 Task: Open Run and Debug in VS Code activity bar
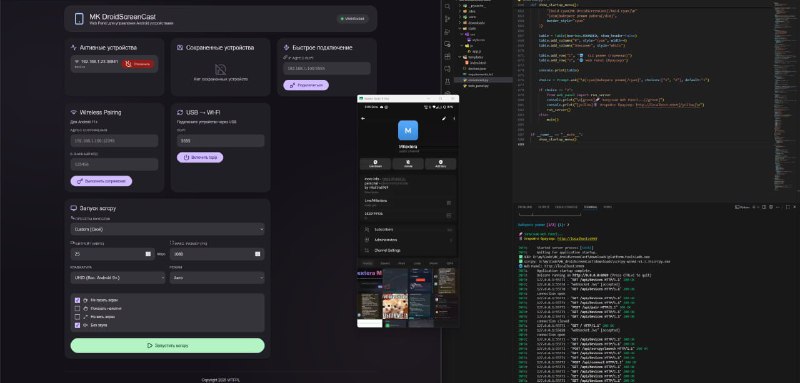point(447,32)
